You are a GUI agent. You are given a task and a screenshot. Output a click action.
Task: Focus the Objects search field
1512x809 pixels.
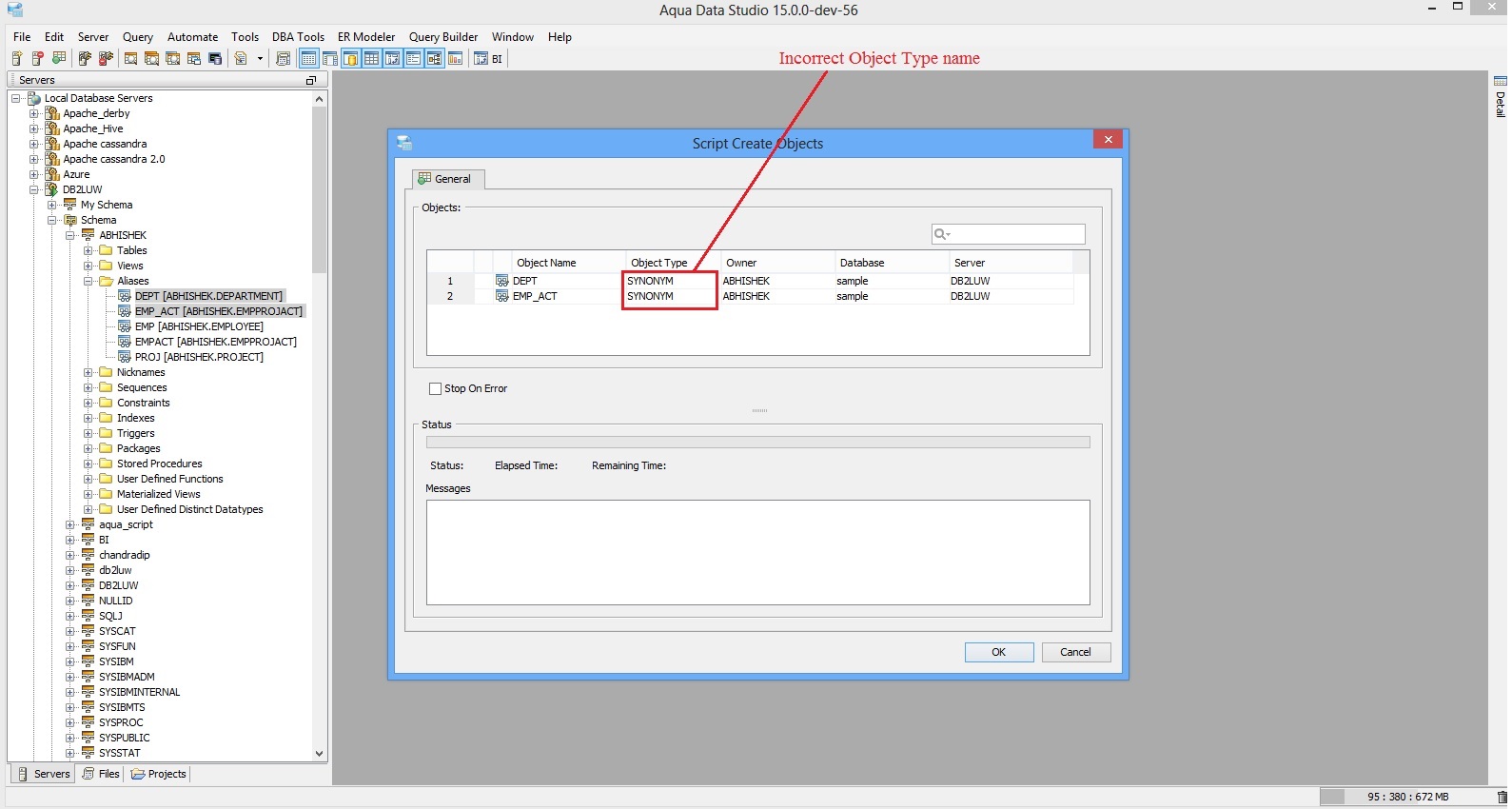tap(1009, 234)
